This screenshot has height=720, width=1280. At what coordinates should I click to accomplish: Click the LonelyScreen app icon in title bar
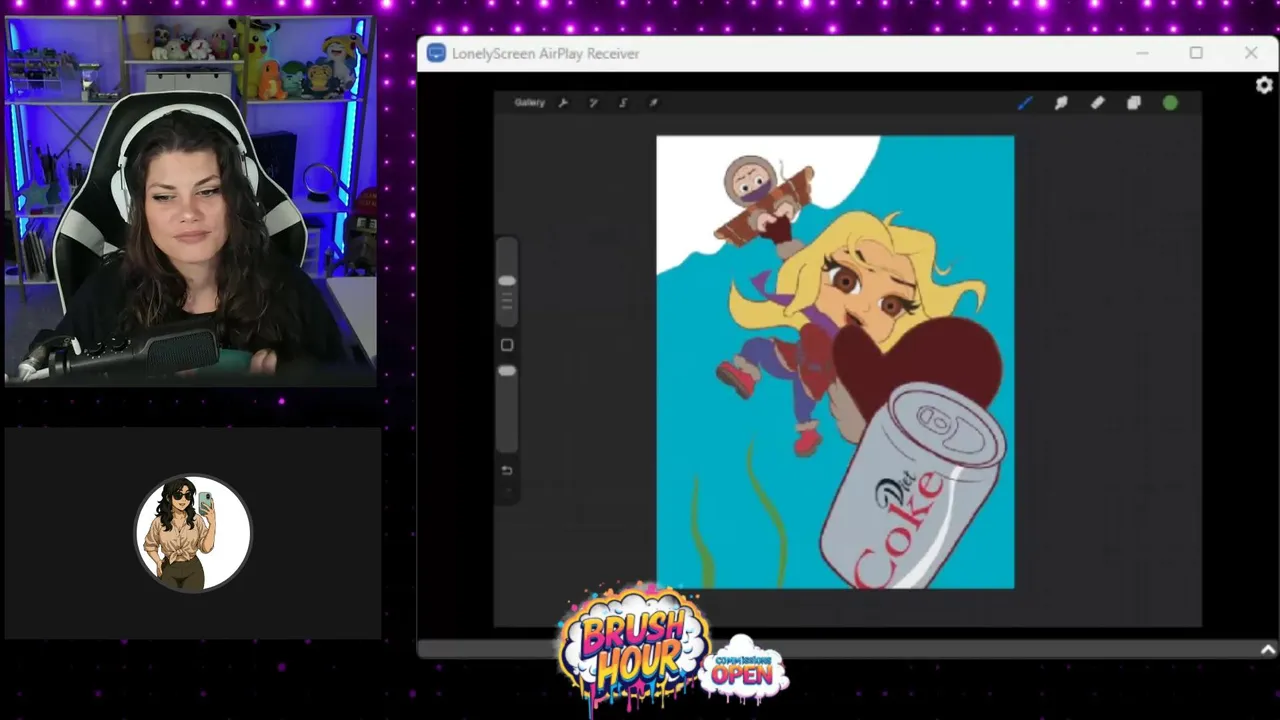pyautogui.click(x=436, y=53)
